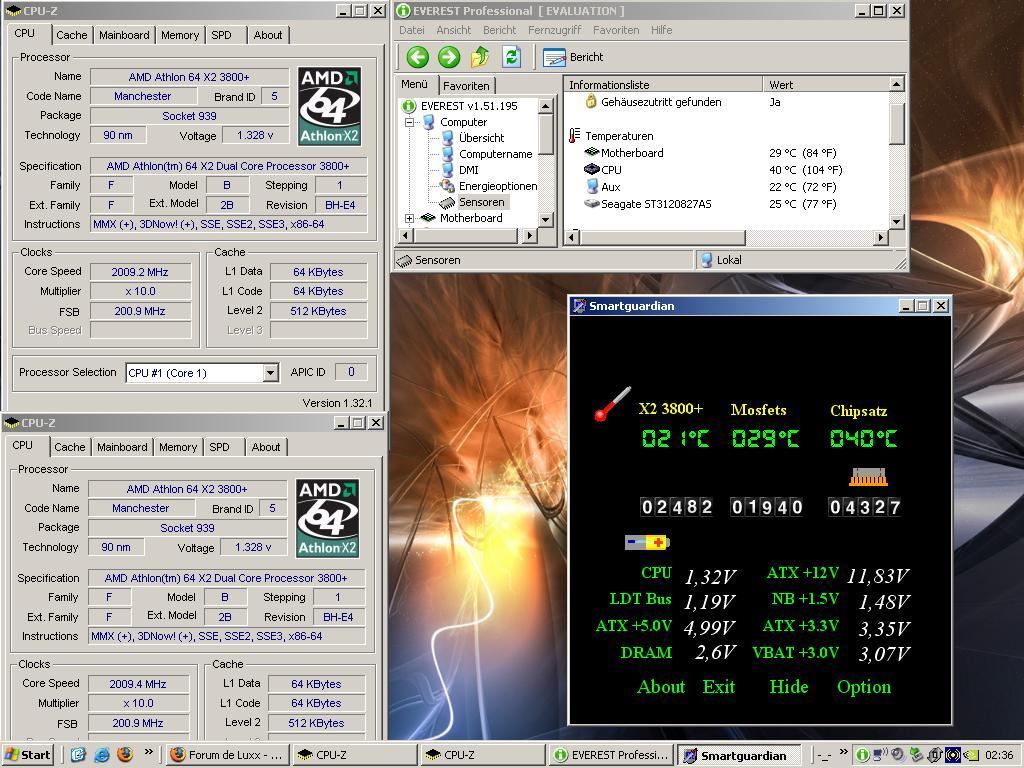
Task: Open the Memory tab in lower CPU-Z
Action: pyautogui.click(x=178, y=447)
